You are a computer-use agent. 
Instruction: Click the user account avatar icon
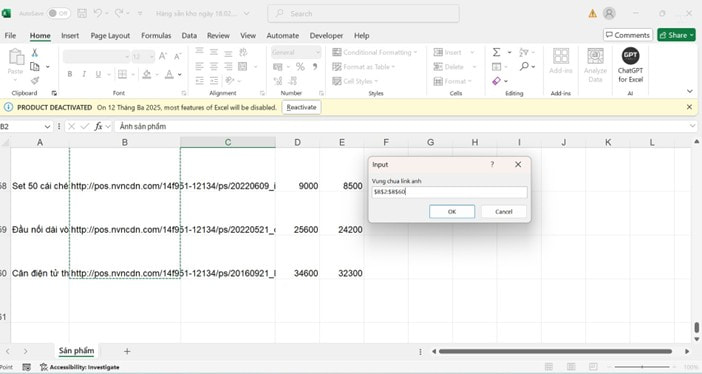click(x=609, y=13)
